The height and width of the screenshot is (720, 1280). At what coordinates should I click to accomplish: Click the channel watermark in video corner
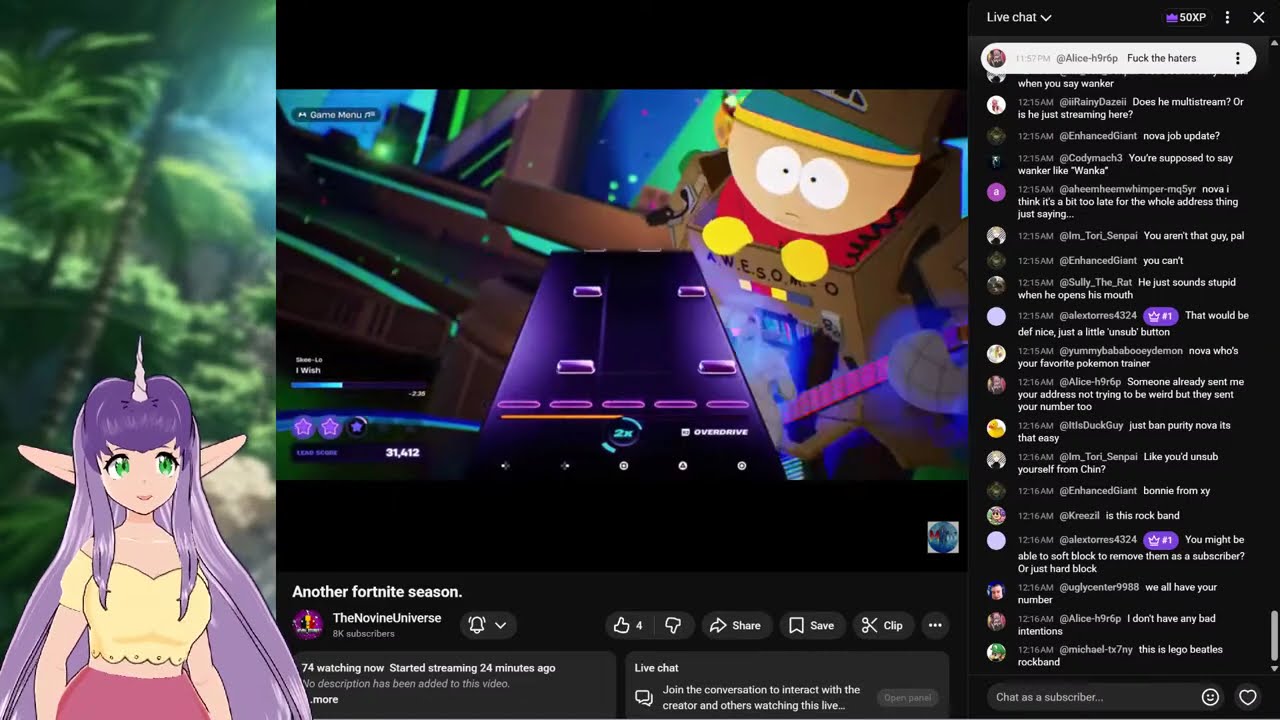pos(943,537)
